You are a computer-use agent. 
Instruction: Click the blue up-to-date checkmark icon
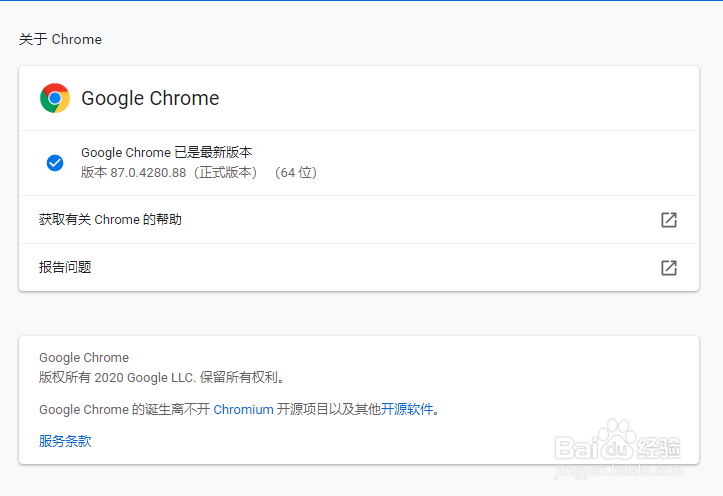coord(55,163)
